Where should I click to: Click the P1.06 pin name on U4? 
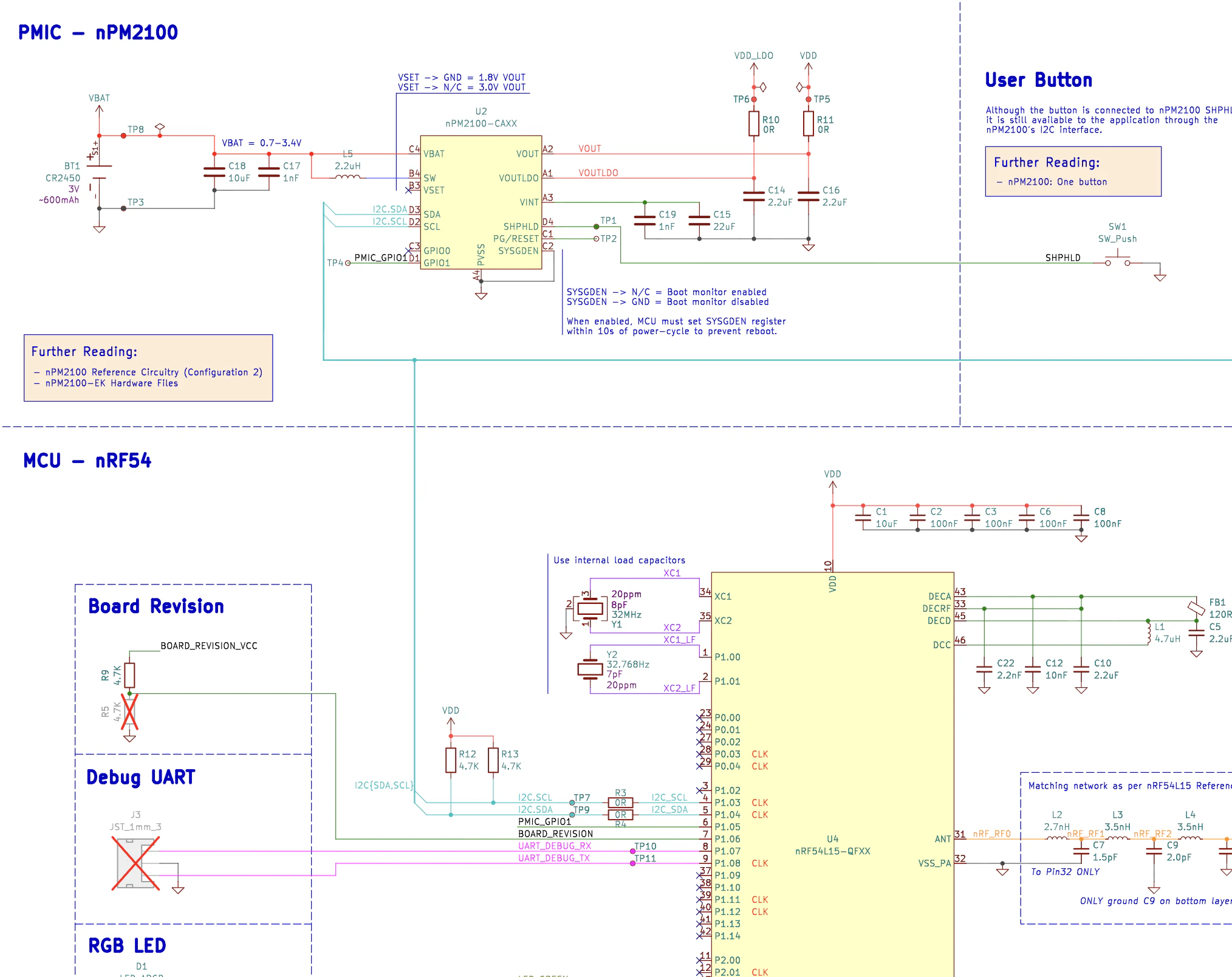pyautogui.click(x=728, y=839)
